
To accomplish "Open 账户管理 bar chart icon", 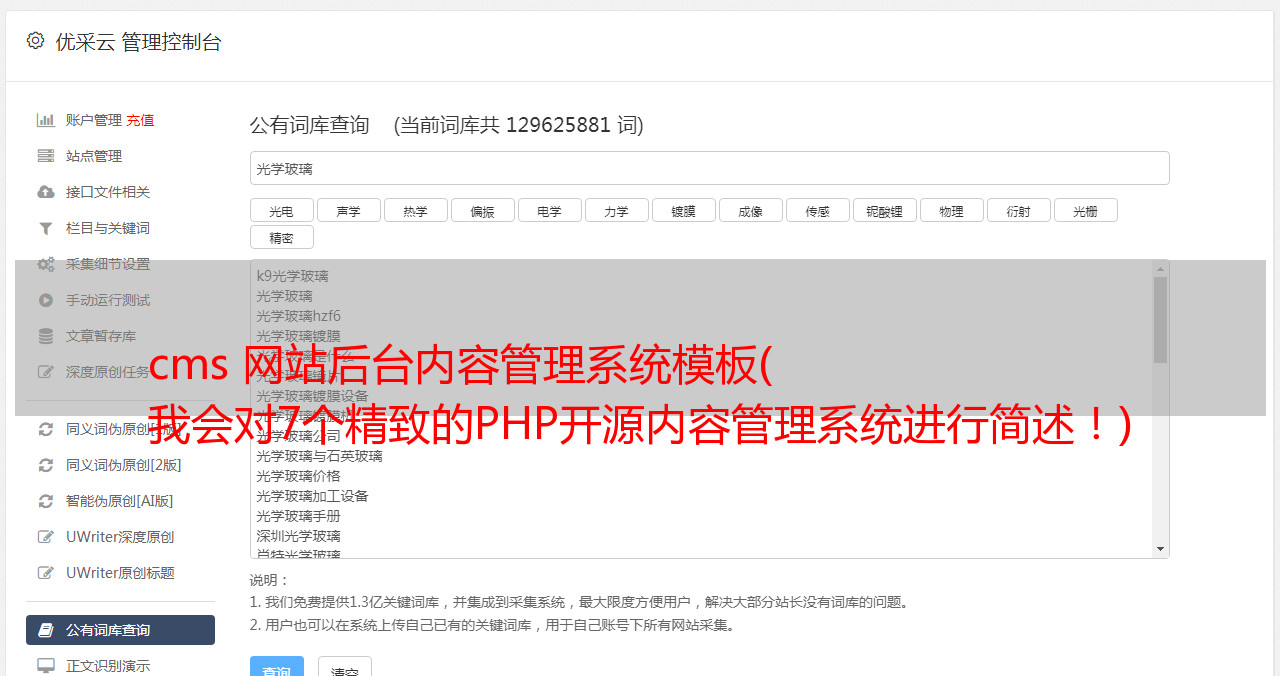I will 46,120.
